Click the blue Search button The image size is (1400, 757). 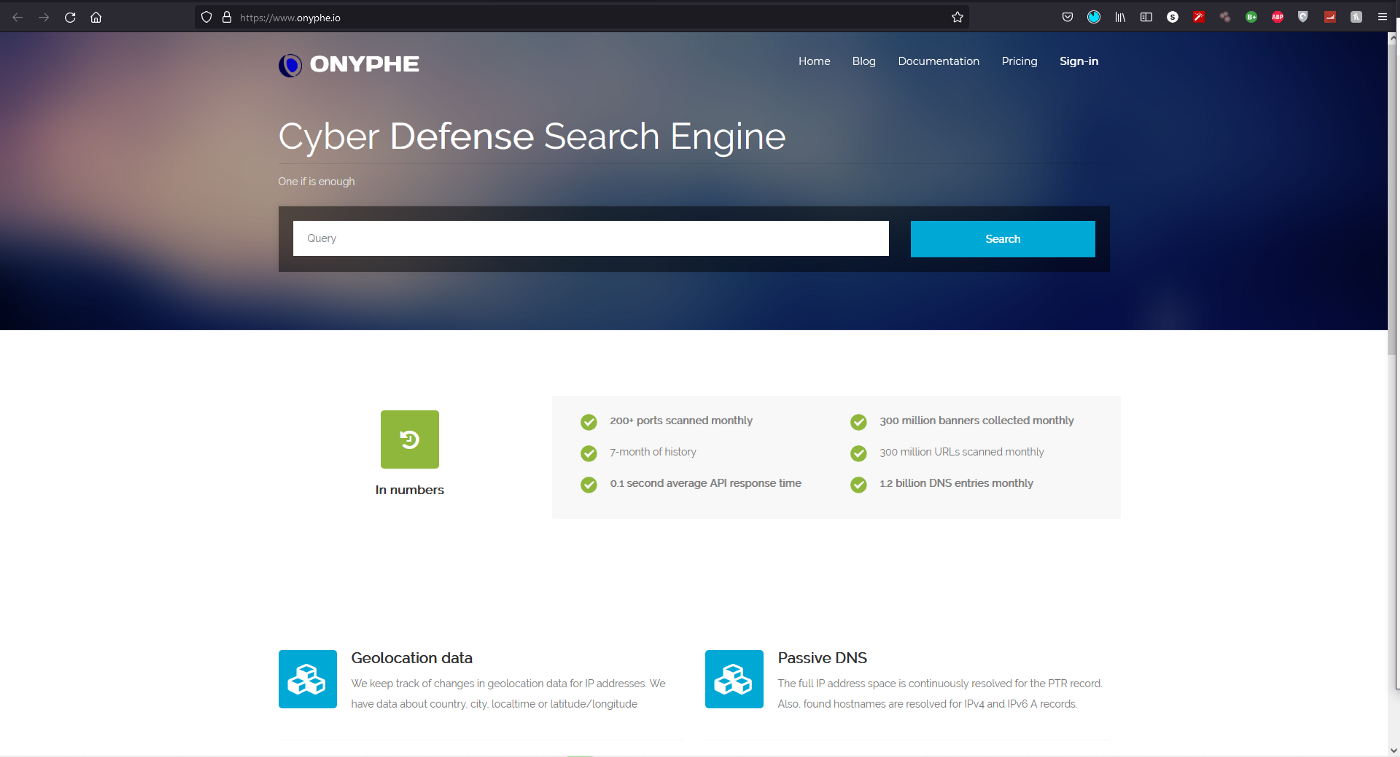[1003, 239]
